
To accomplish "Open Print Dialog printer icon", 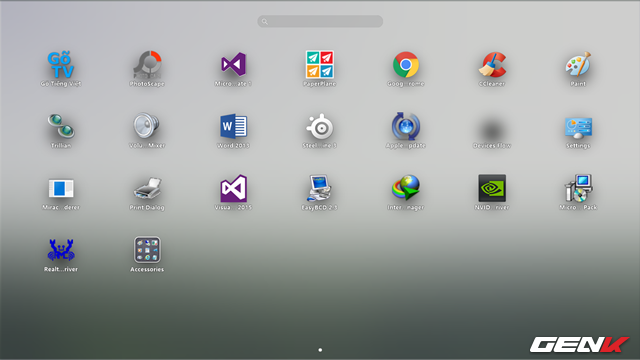I will click(x=147, y=189).
